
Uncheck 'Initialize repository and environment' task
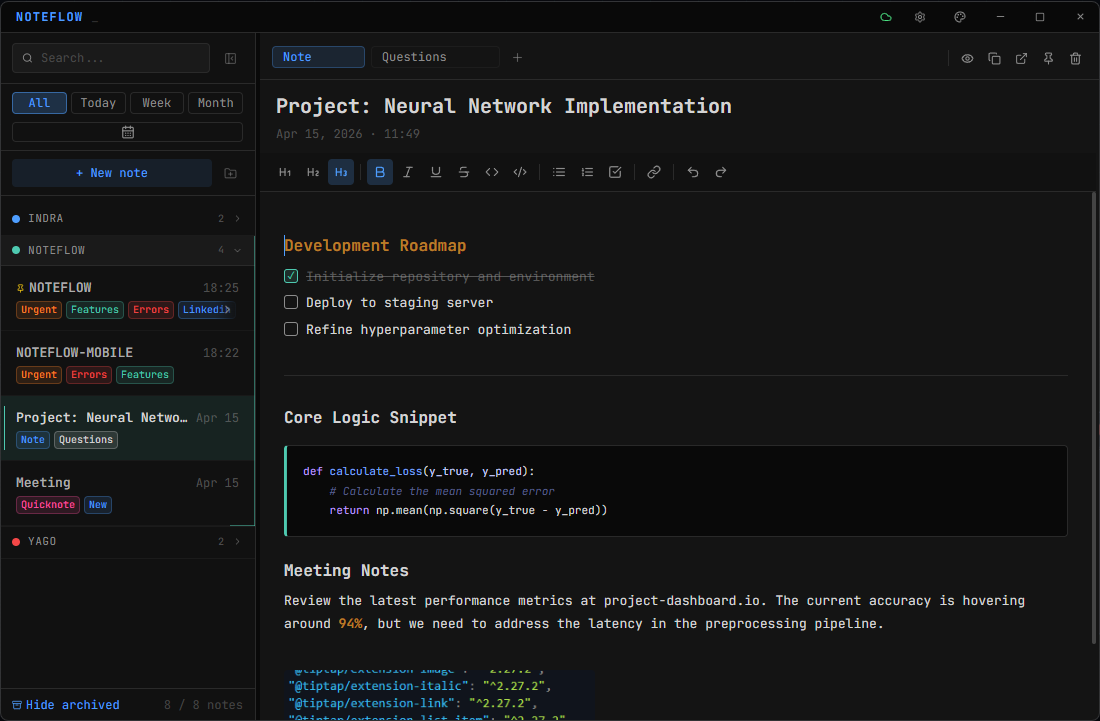[x=291, y=276]
